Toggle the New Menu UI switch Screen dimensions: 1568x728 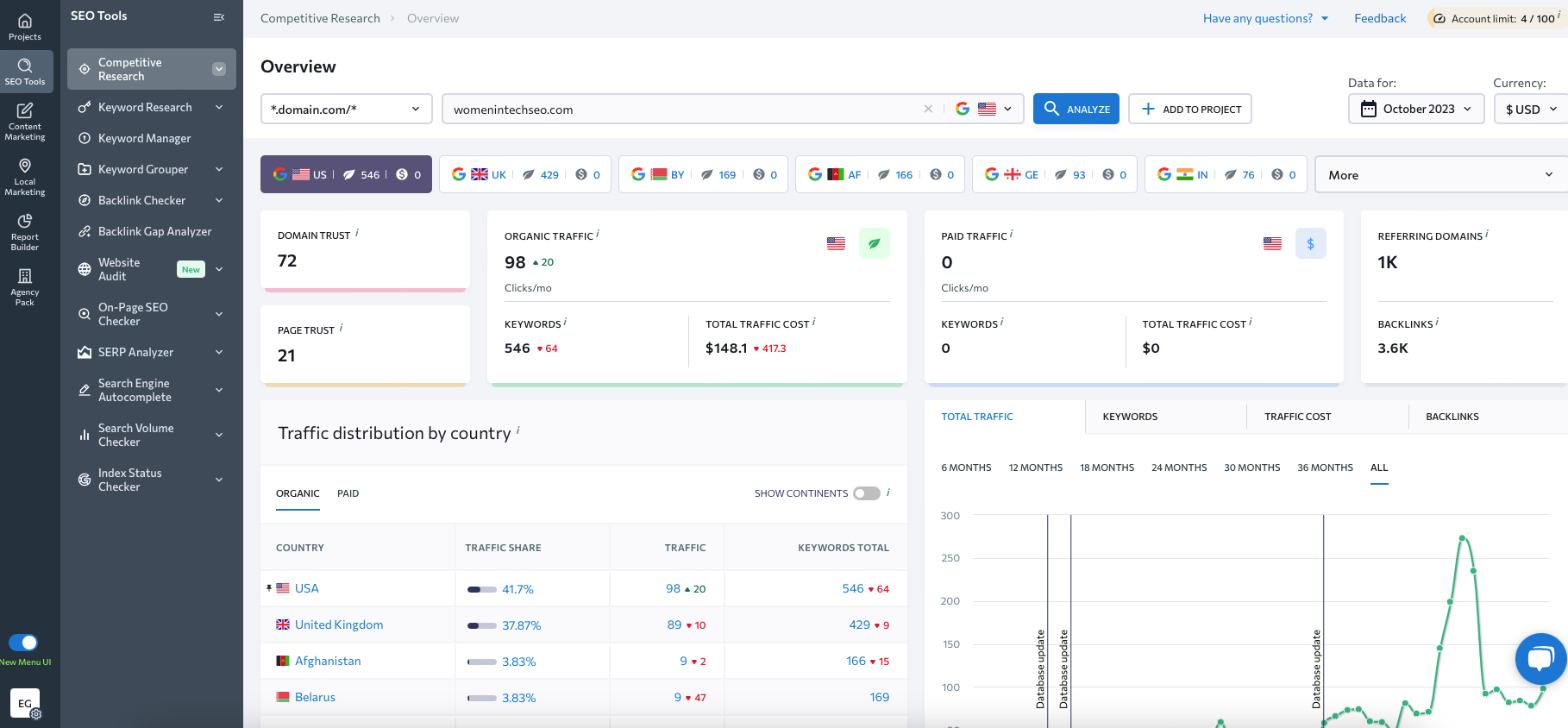23,643
